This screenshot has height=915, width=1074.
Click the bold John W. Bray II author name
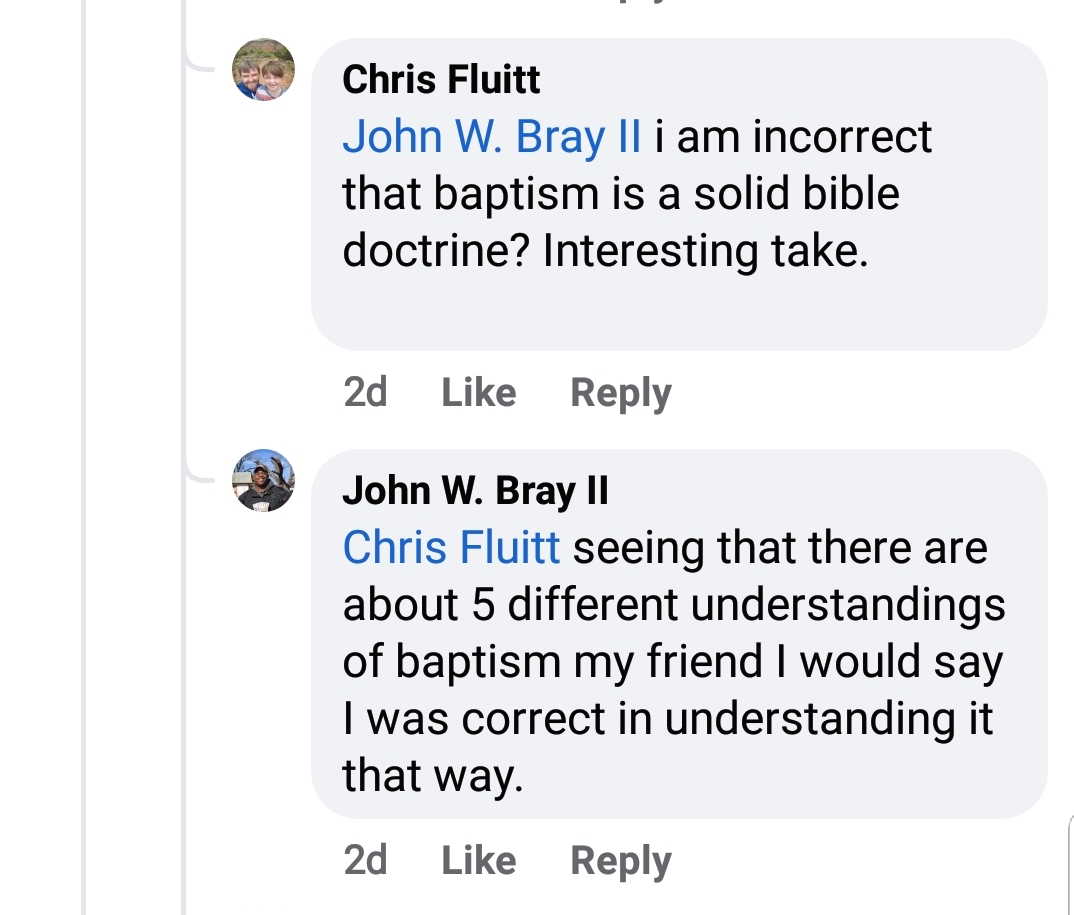[x=475, y=490]
